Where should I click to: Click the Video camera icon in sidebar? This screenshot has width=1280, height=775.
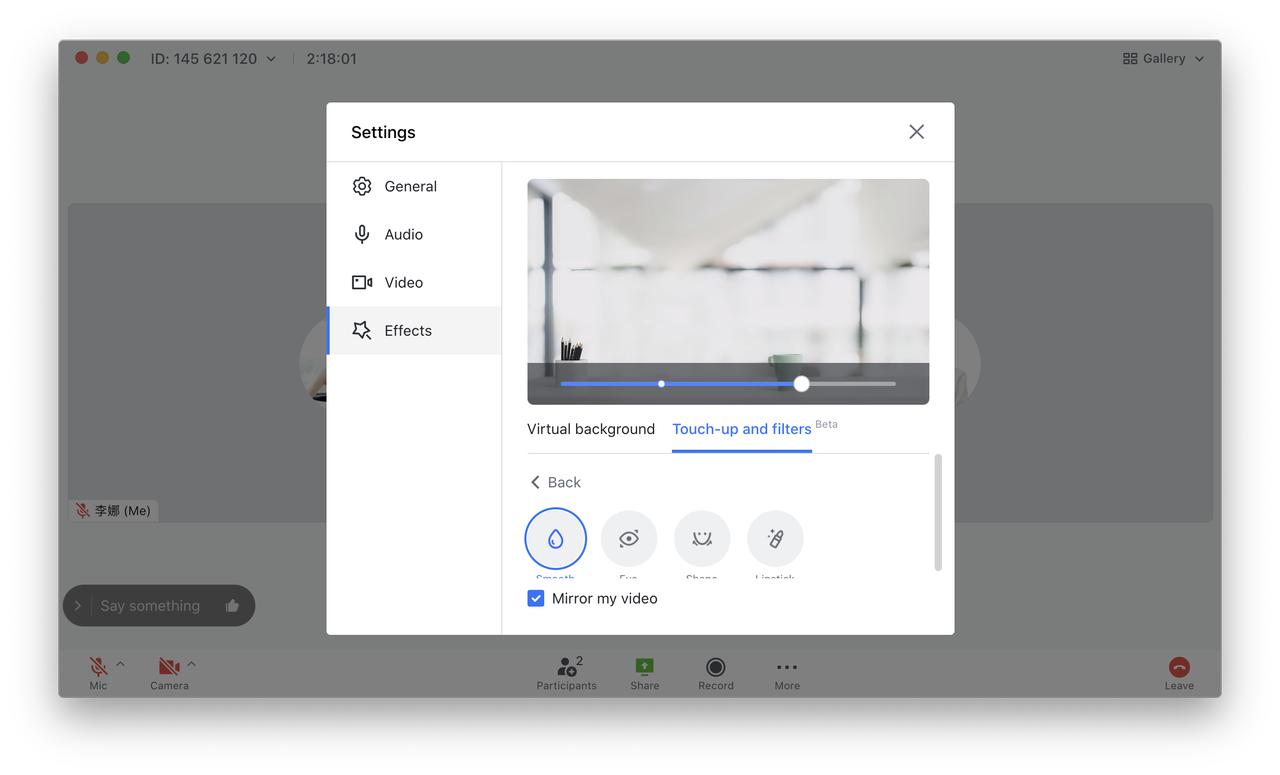click(x=362, y=282)
